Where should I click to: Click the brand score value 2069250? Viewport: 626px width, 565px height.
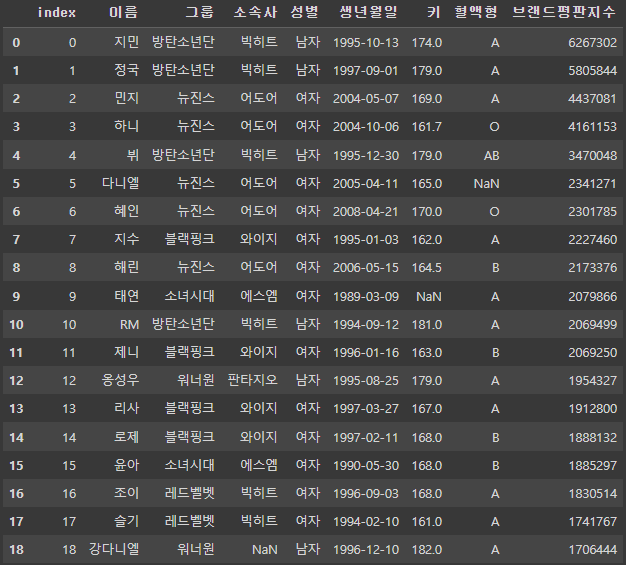click(x=592, y=353)
